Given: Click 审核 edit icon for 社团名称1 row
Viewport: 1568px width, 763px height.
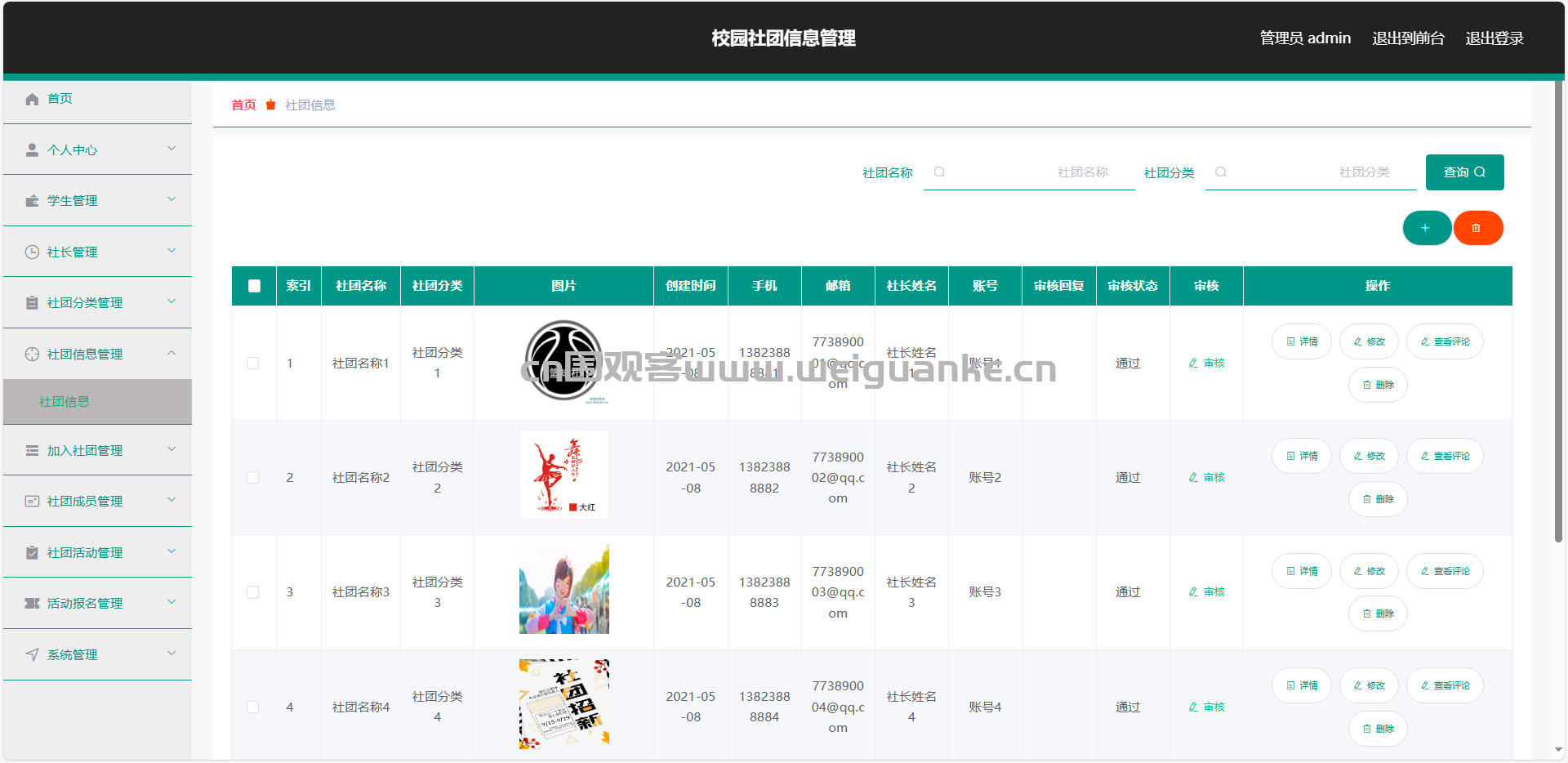Looking at the screenshot, I should click(x=1193, y=364).
